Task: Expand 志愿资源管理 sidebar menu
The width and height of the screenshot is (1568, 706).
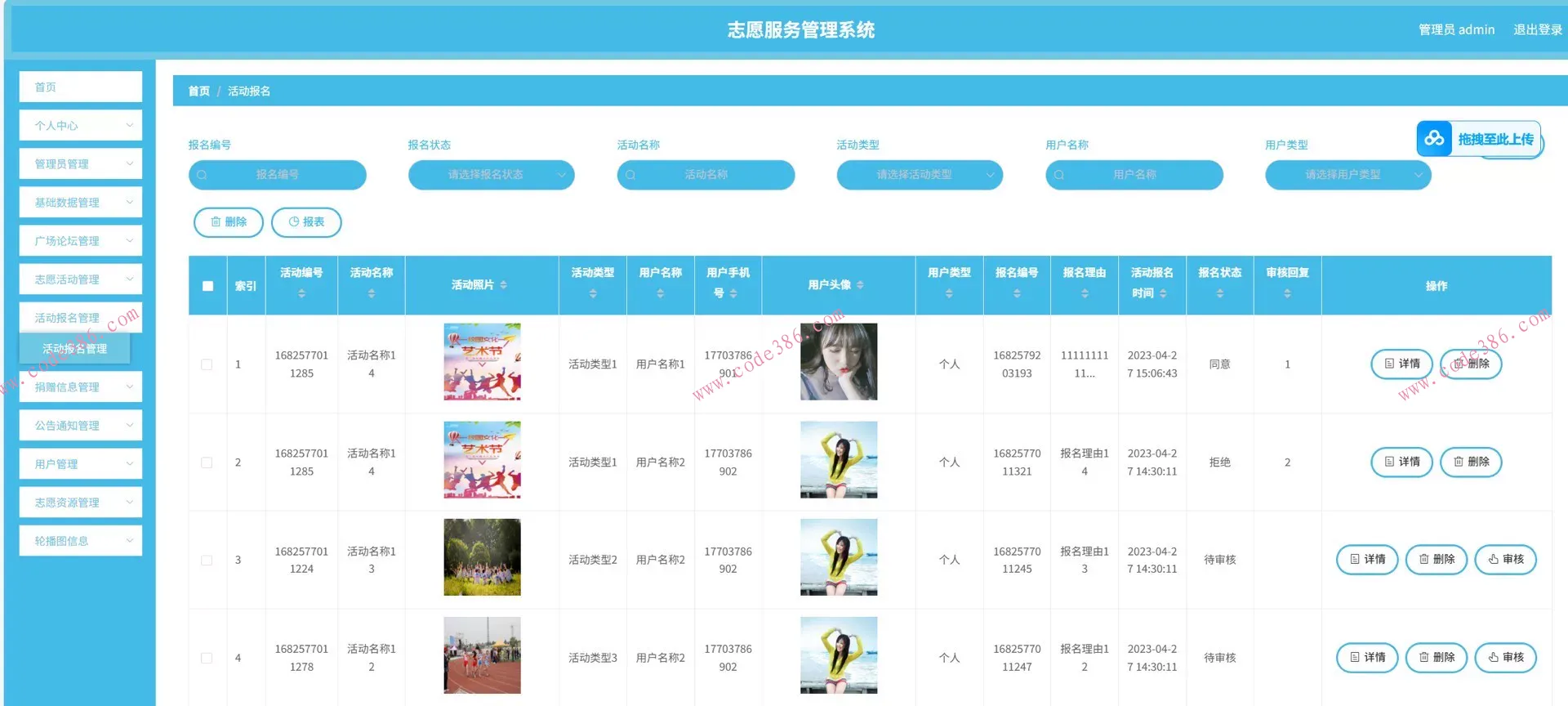Action: pos(81,502)
